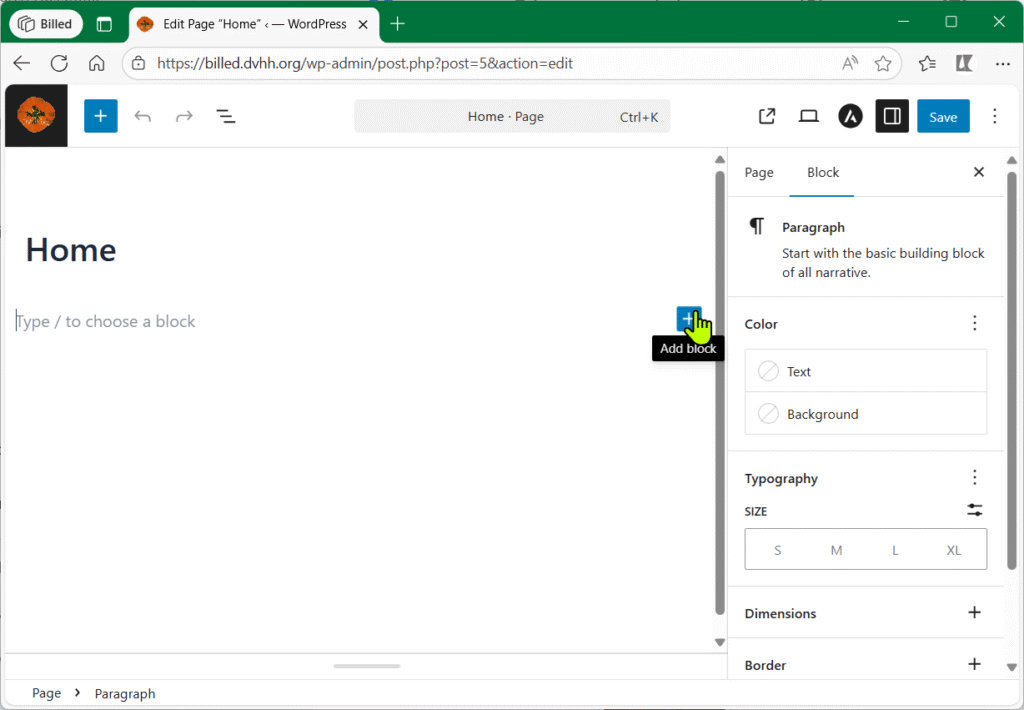This screenshot has width=1024, height=710.
Task: Toggle custom font size control
Action: coord(974,510)
